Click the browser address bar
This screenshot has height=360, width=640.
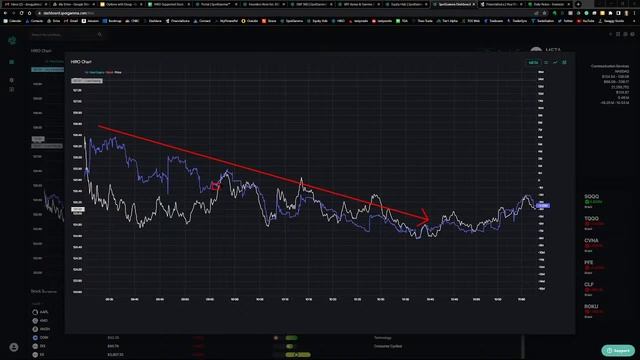286,13
